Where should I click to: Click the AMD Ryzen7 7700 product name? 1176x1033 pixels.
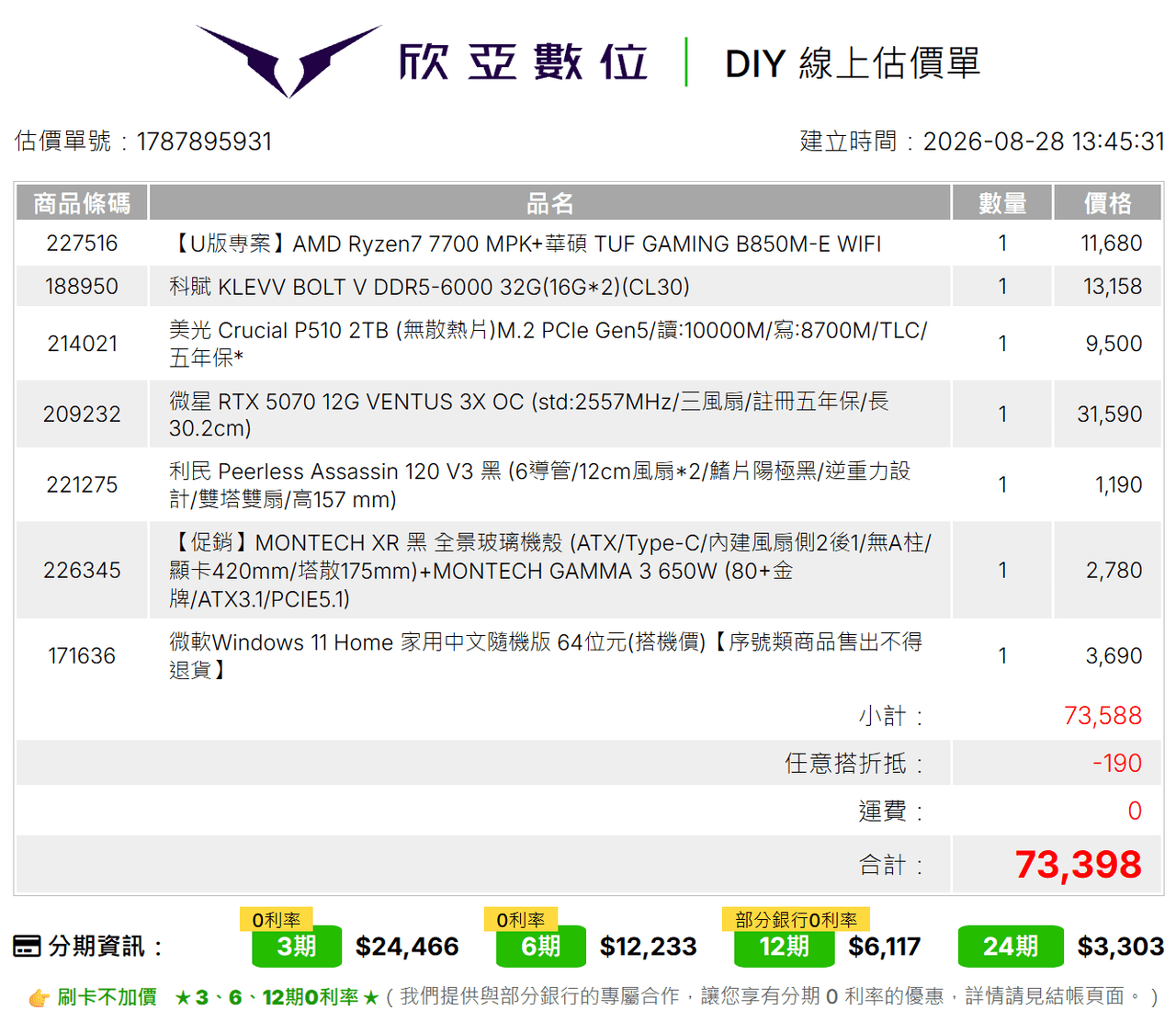pyautogui.click(x=525, y=244)
